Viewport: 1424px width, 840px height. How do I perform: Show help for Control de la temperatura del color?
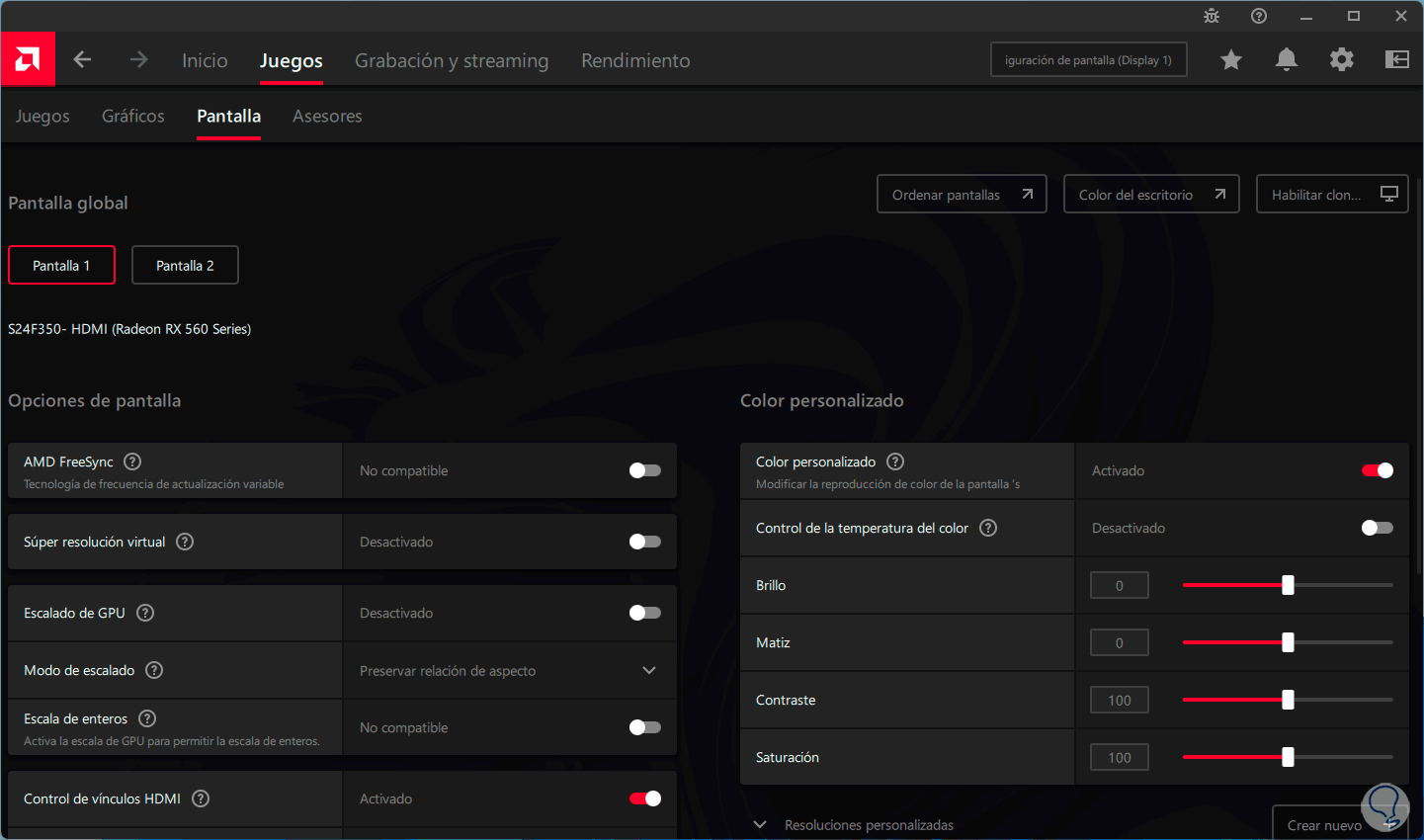click(x=988, y=528)
